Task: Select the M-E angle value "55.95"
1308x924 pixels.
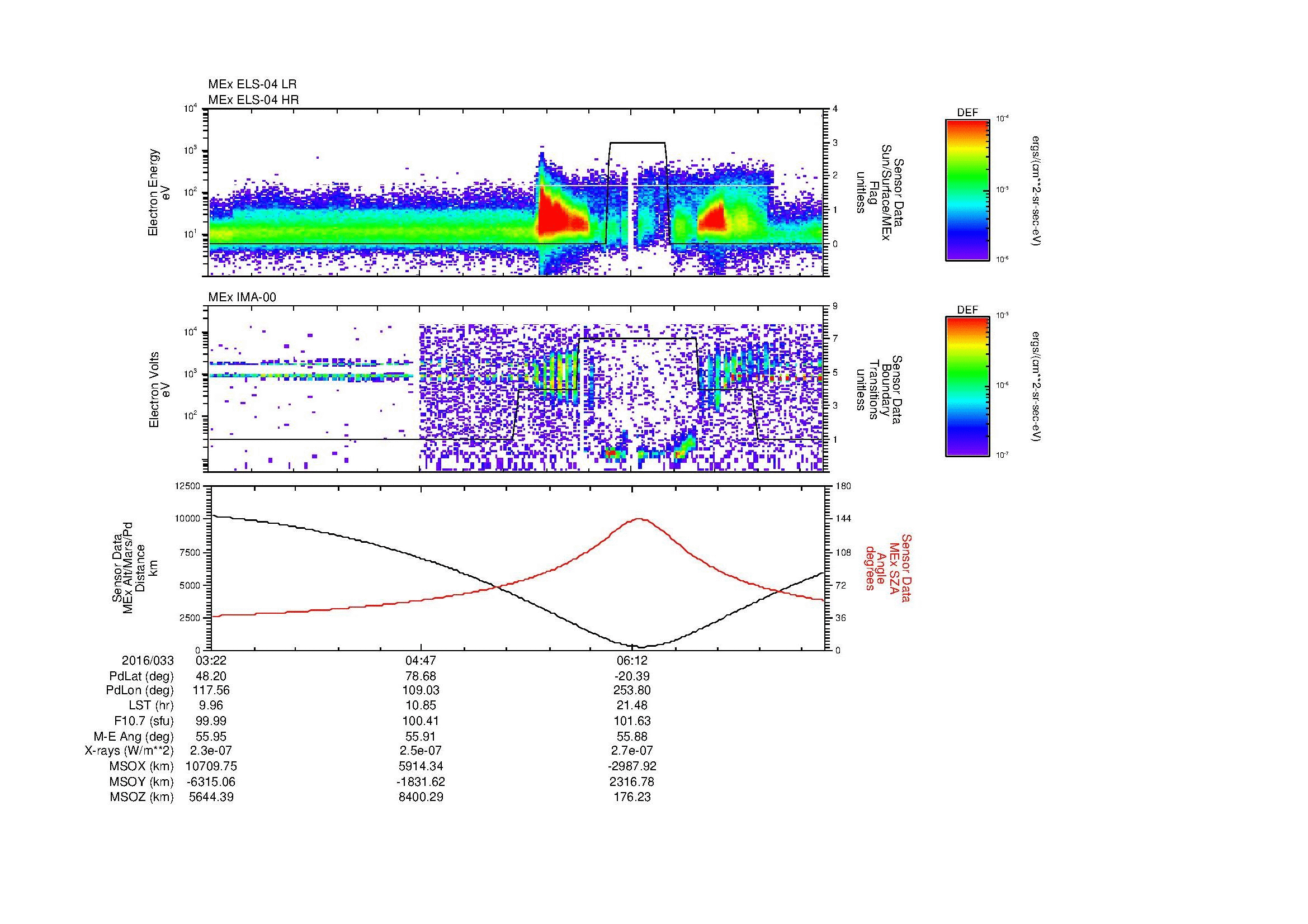Action: point(211,737)
